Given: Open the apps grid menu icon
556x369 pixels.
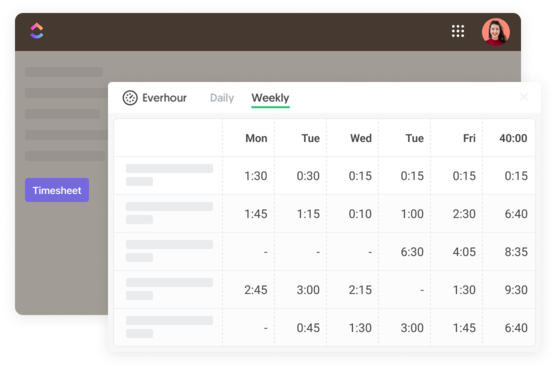Looking at the screenshot, I should click(x=458, y=31).
